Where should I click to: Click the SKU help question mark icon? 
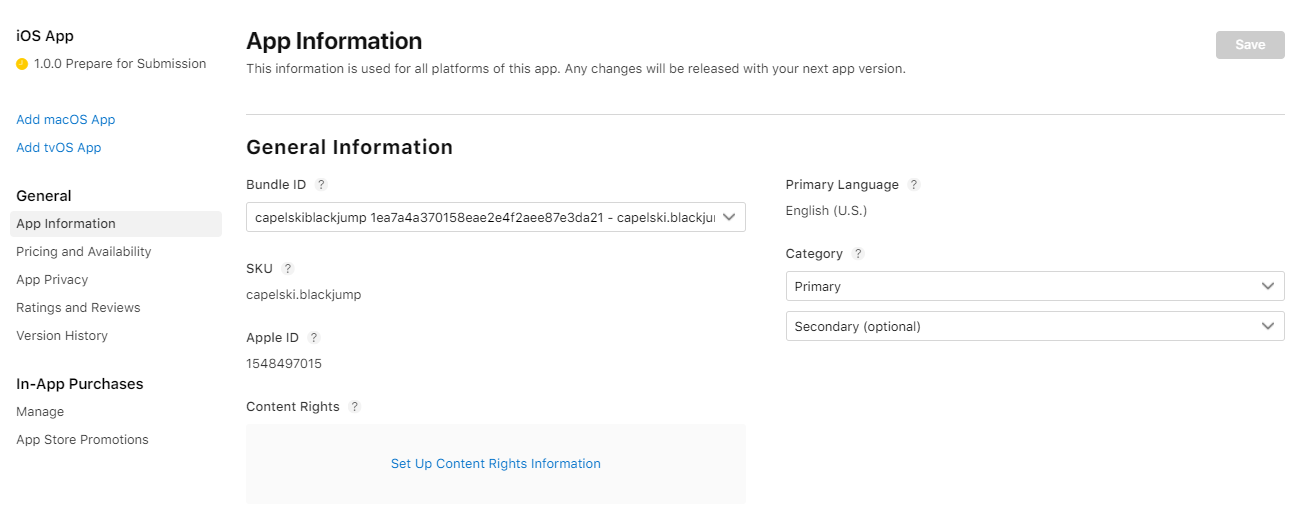[288, 269]
